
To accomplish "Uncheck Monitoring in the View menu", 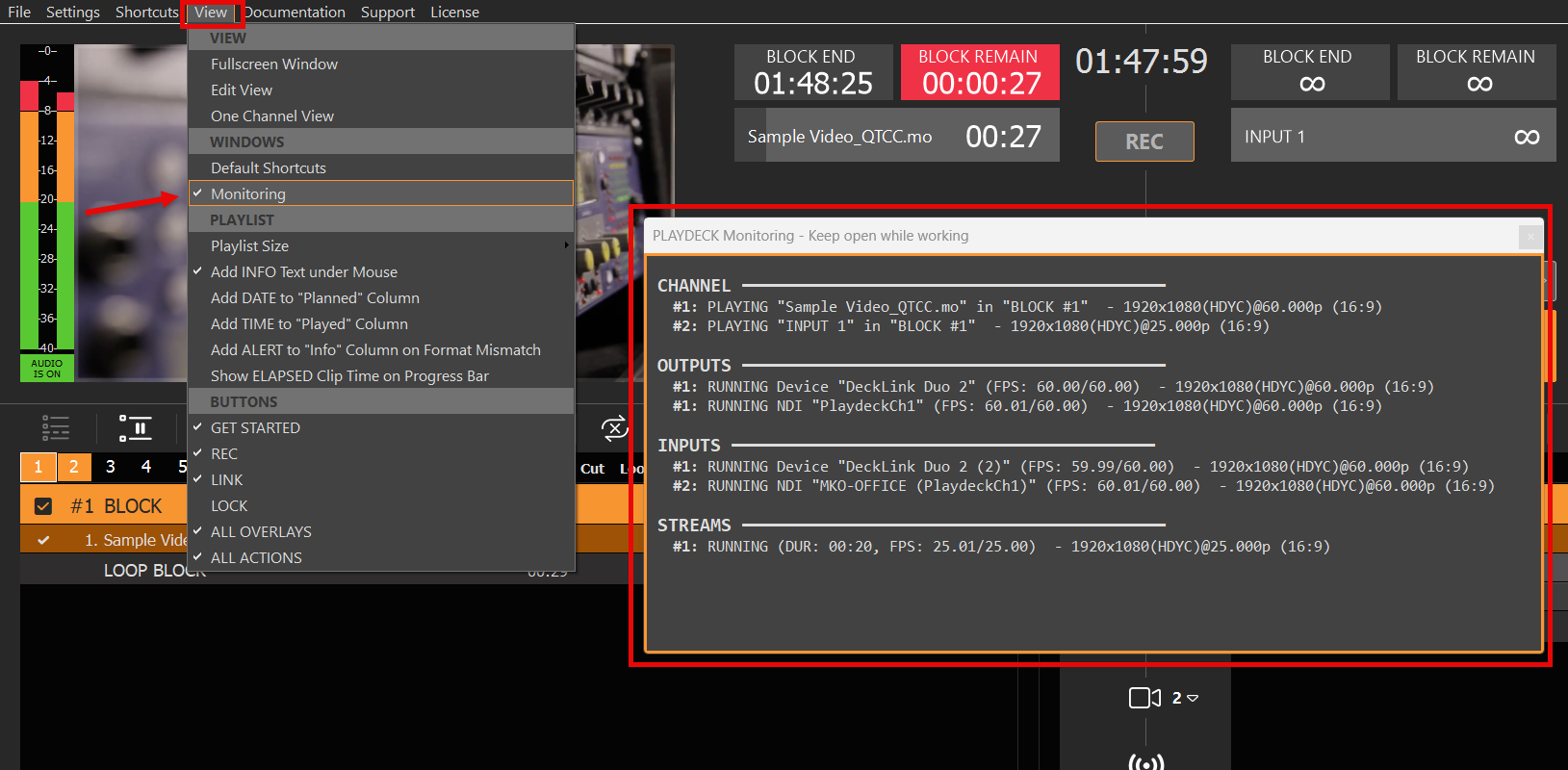I will coord(381,193).
